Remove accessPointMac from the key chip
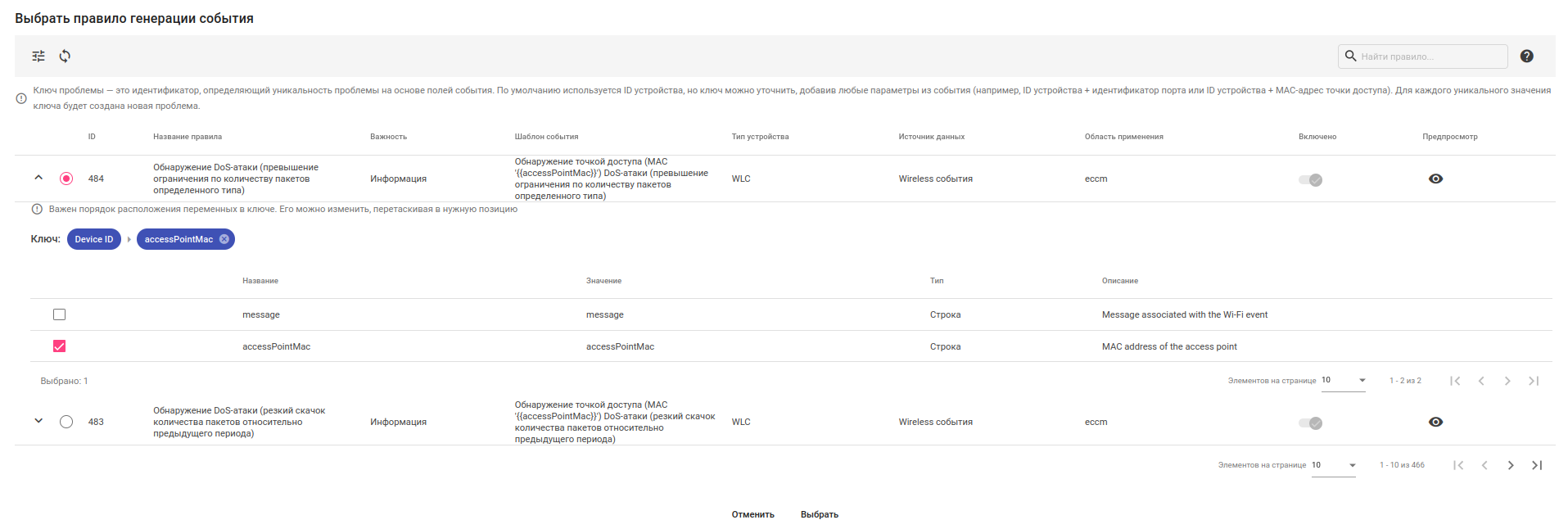 coord(224,239)
